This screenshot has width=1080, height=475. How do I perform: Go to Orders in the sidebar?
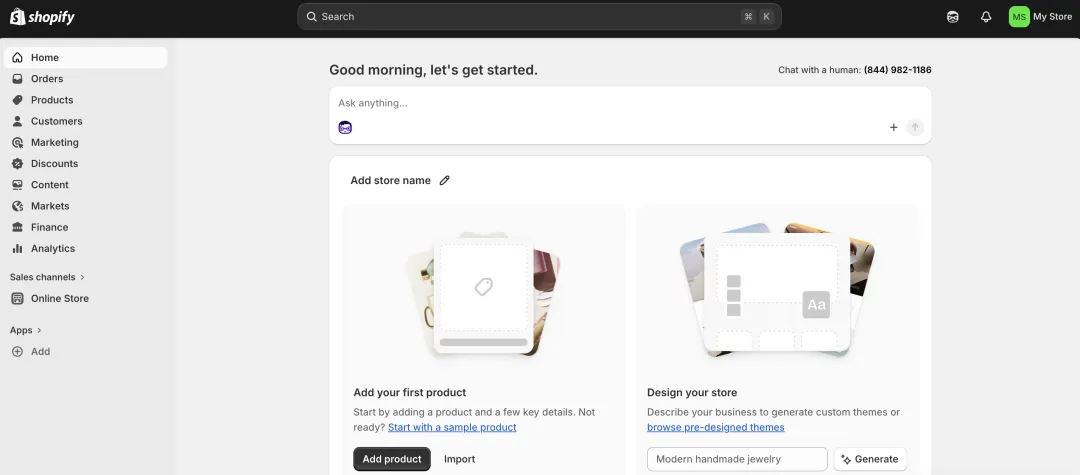pyautogui.click(x=46, y=79)
